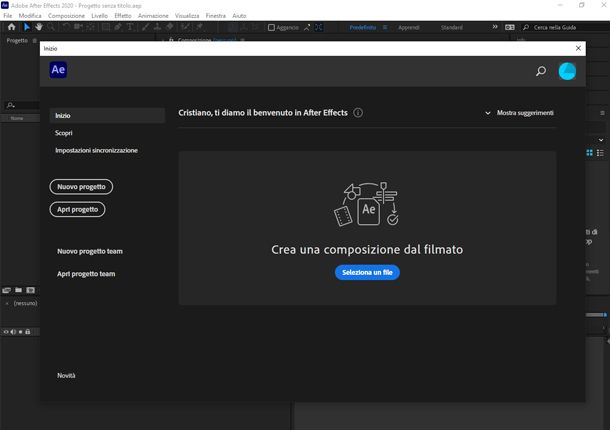This screenshot has height=430, width=610.
Task: Click the search magnifier in welcome dialog
Action: click(541, 71)
